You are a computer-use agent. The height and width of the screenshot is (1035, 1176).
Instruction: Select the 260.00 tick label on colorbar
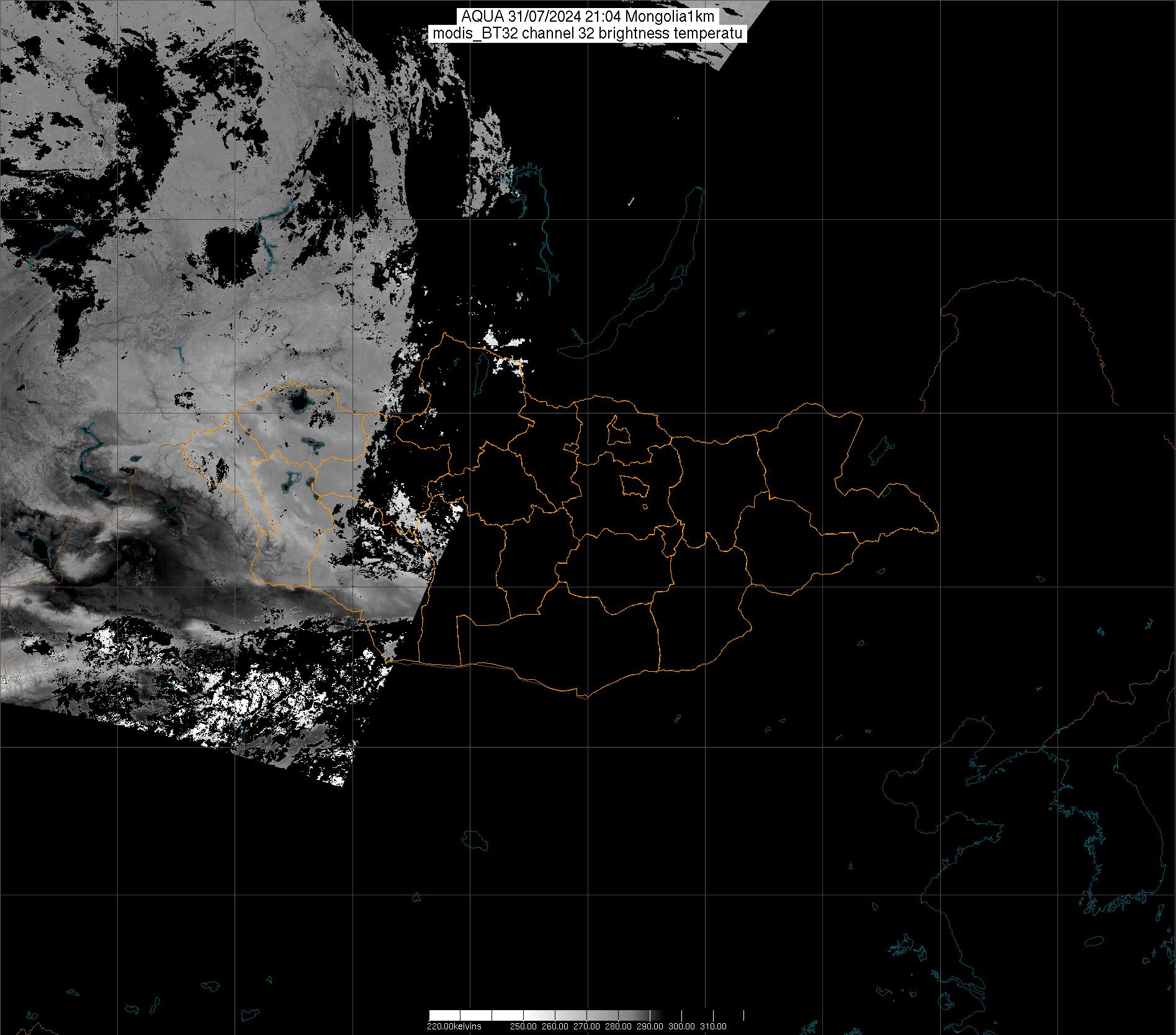click(555, 1026)
